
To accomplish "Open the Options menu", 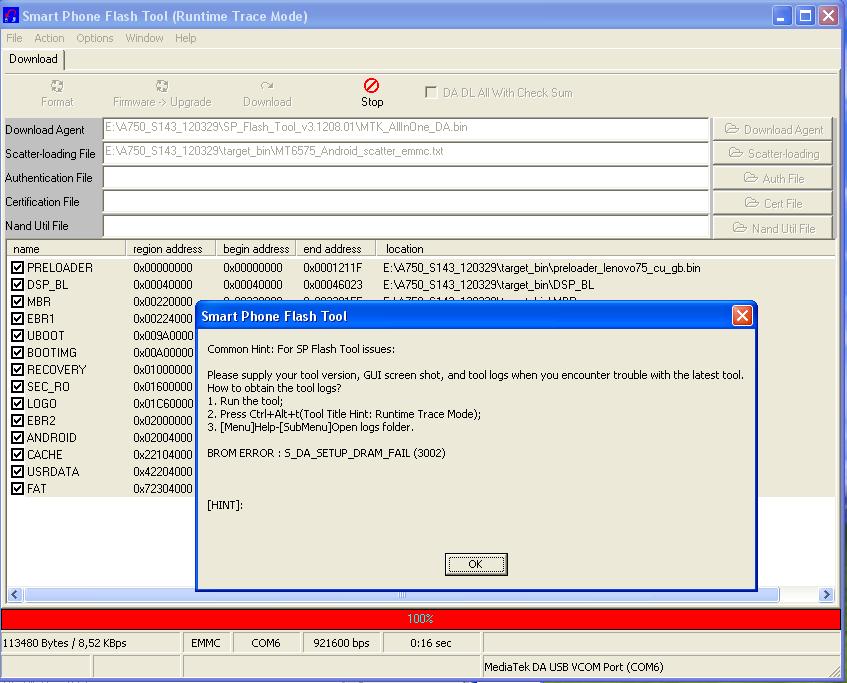I will [95, 38].
